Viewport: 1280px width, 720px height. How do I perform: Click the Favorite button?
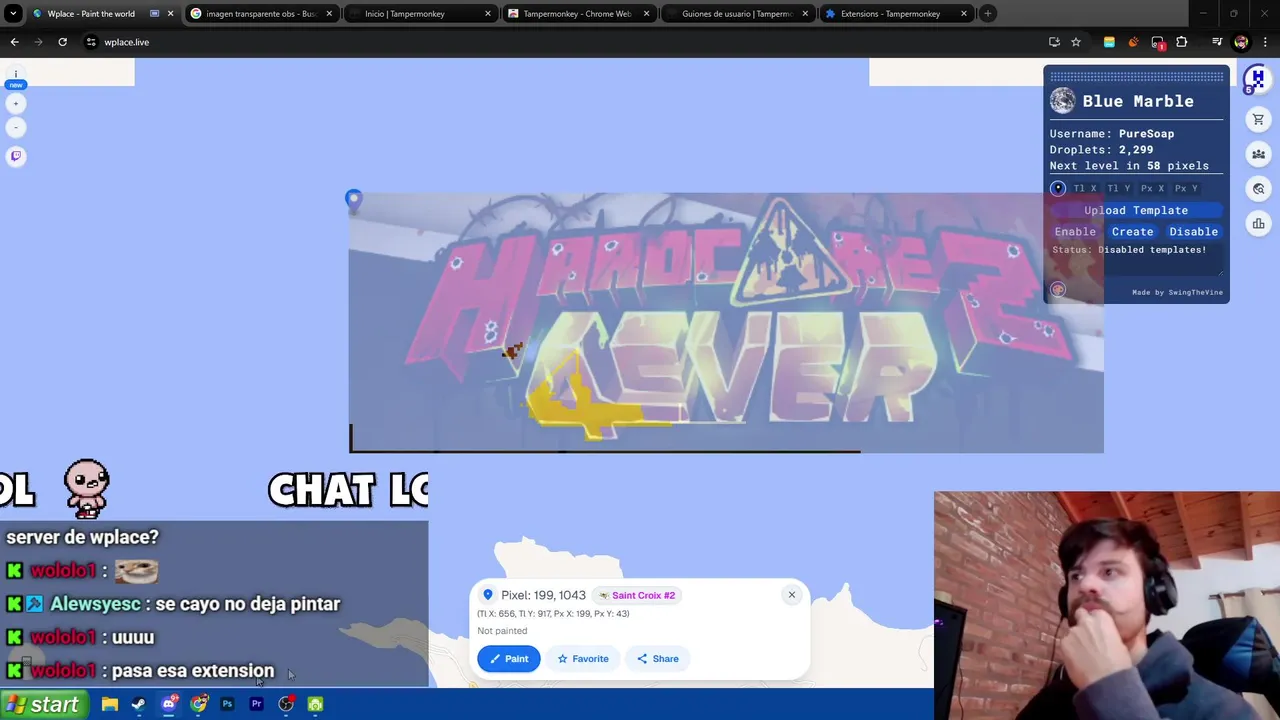point(583,659)
